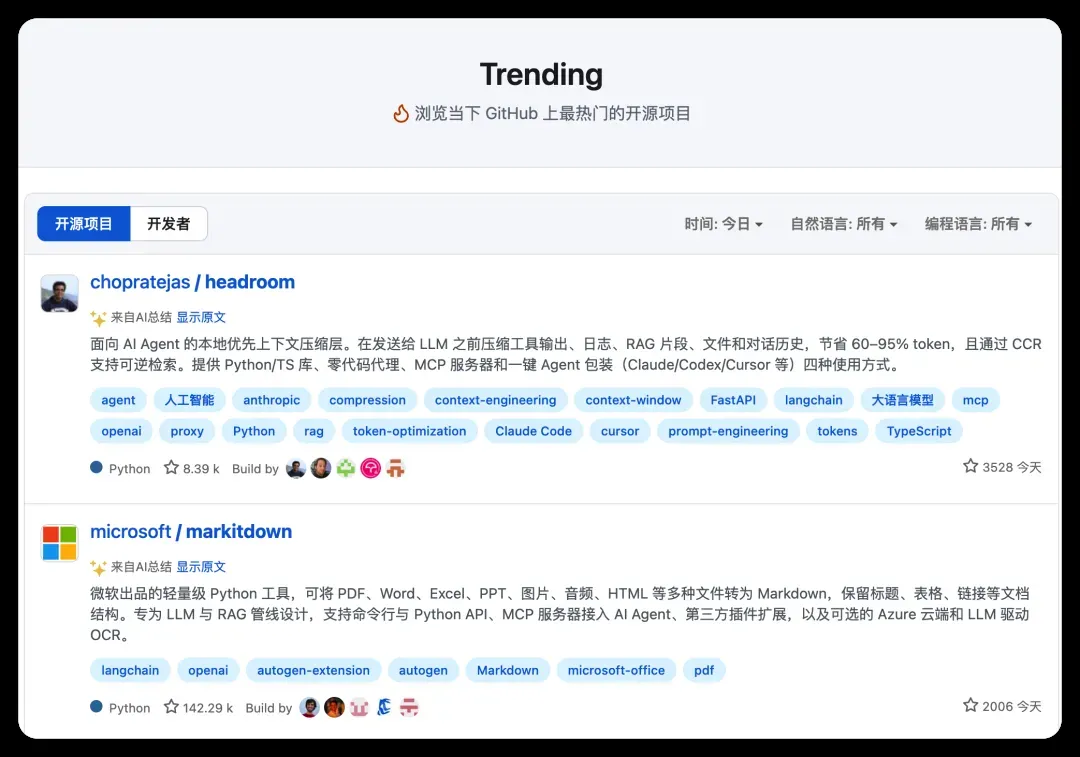Select the rag tag
The image size is (1080, 757).
tap(313, 431)
